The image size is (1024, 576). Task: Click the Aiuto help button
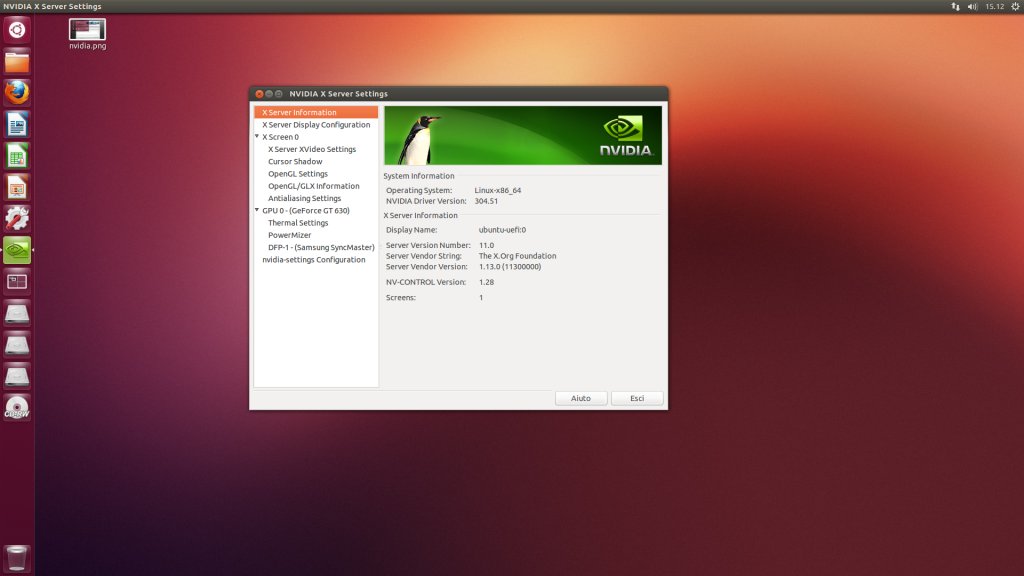coord(581,398)
